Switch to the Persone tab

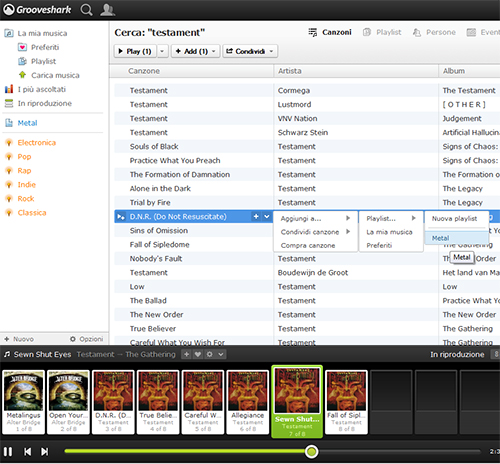point(434,32)
